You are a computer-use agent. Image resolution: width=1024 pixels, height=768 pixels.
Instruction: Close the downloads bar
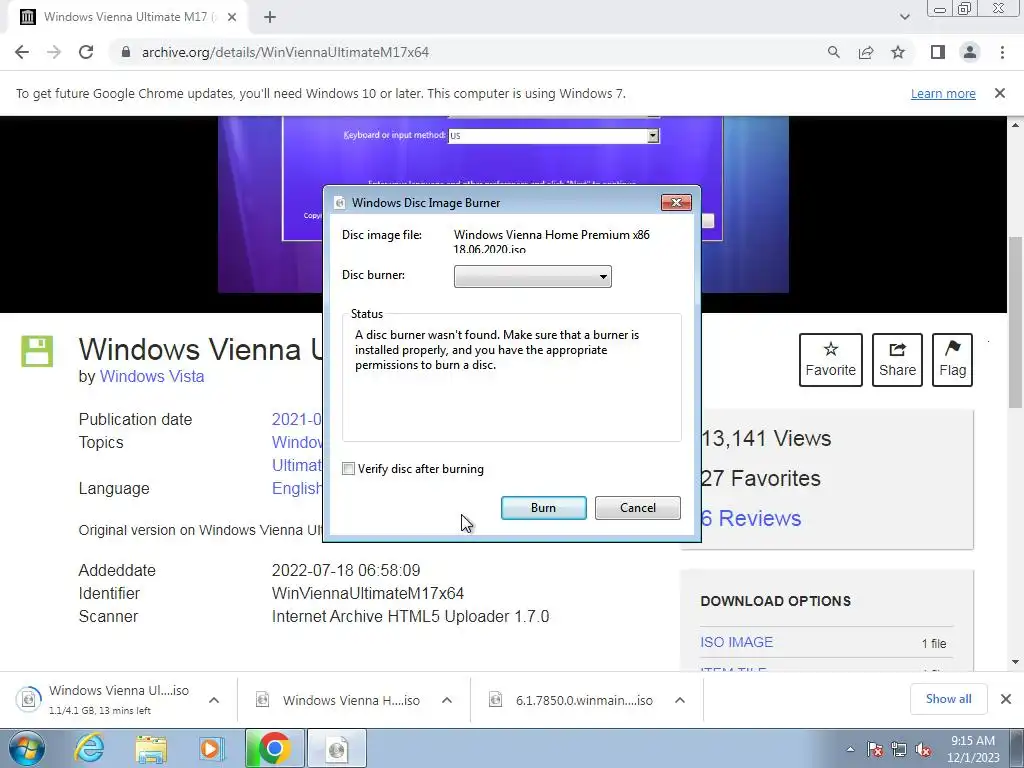(x=1006, y=699)
